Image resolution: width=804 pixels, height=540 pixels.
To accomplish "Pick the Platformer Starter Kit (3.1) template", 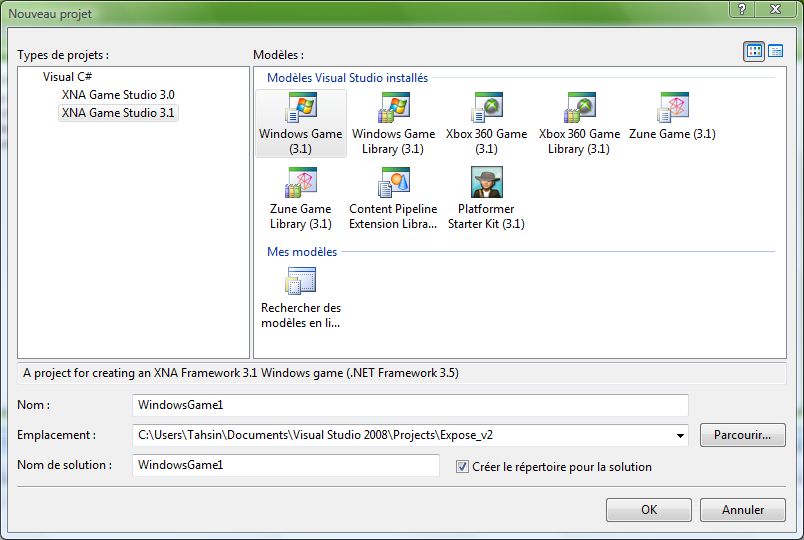I will pyautogui.click(x=486, y=183).
